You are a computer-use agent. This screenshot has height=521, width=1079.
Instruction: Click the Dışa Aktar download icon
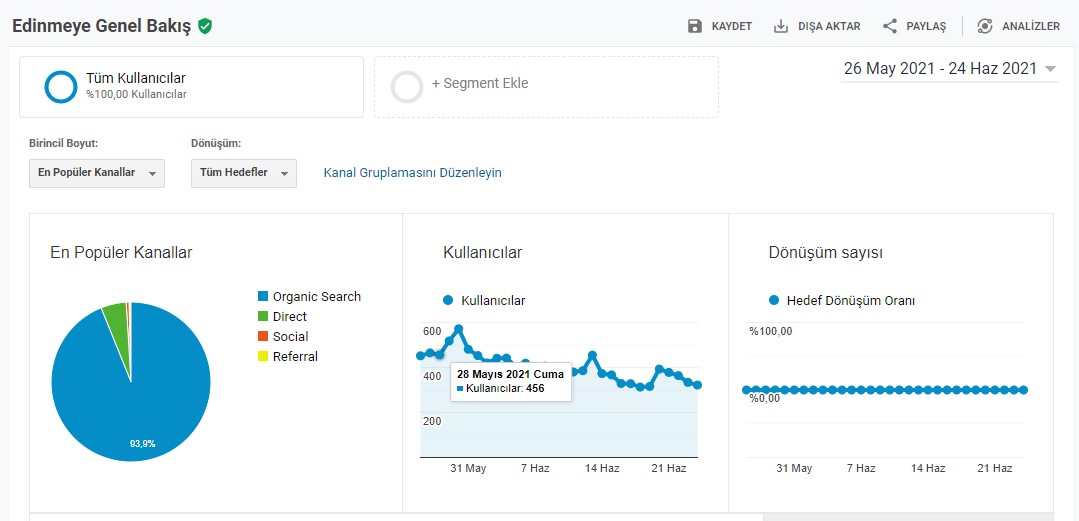click(x=780, y=26)
